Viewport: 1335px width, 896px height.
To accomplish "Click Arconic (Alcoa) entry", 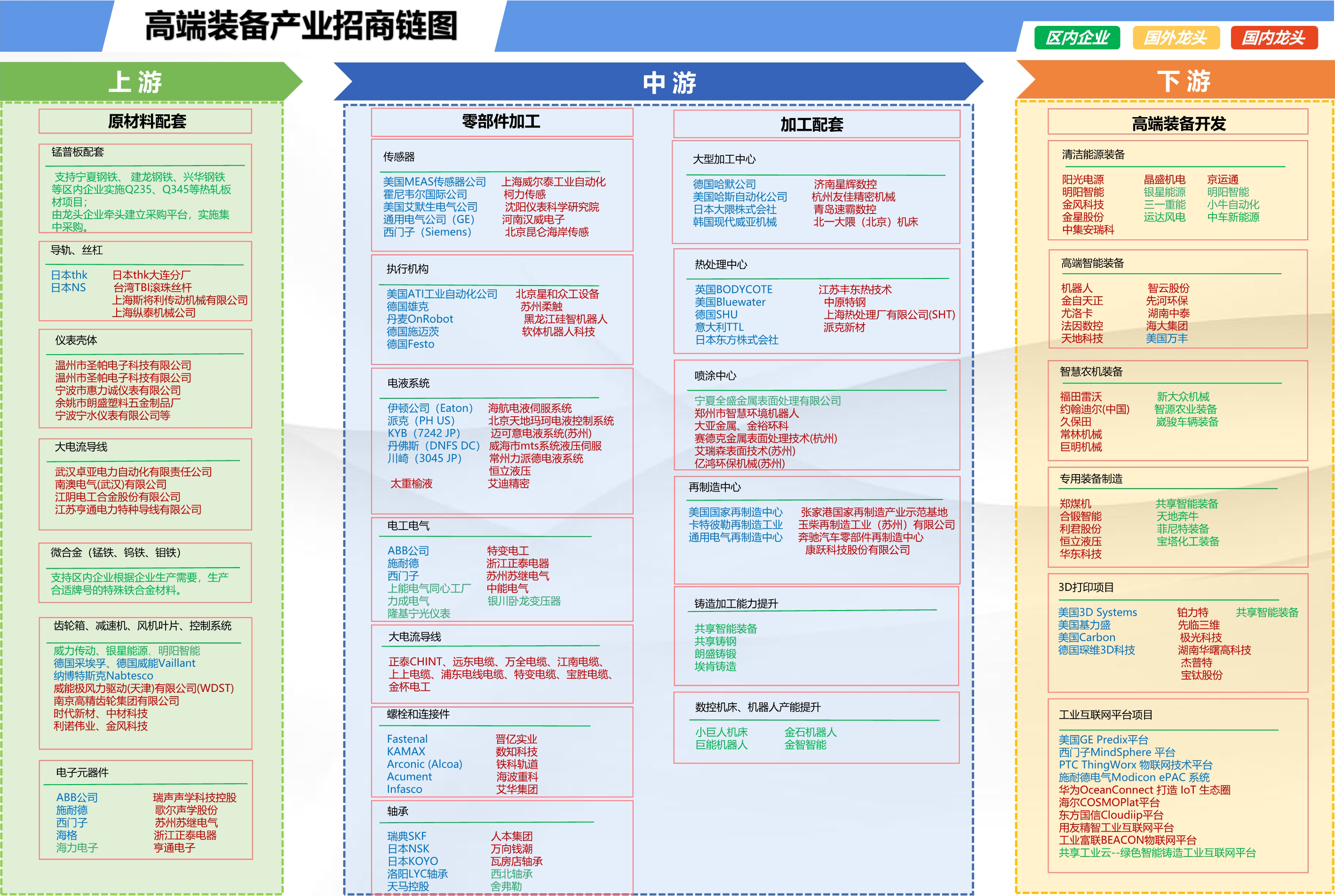I will [424, 764].
